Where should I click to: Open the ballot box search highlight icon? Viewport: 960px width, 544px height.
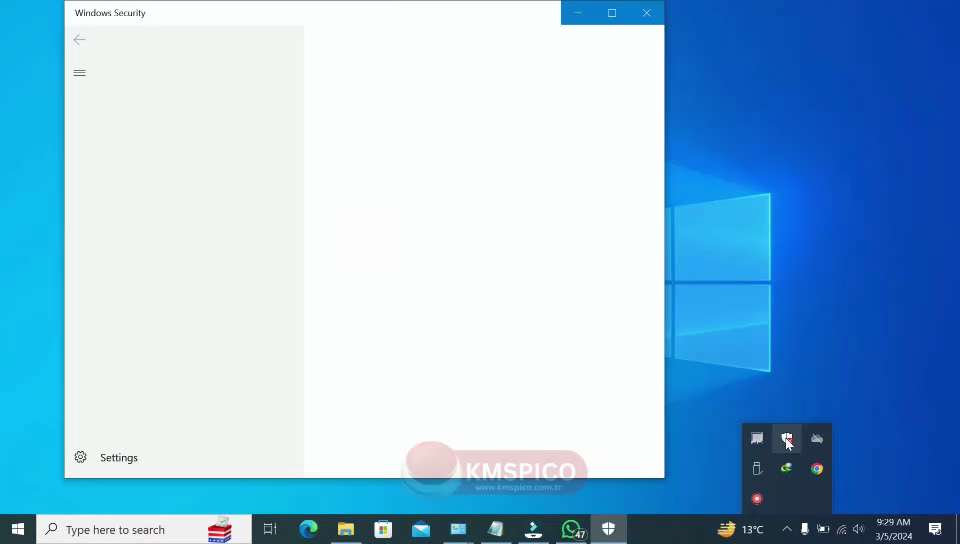click(x=220, y=530)
